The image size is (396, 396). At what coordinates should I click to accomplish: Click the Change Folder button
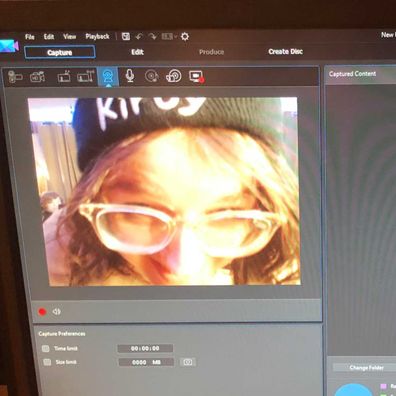pyautogui.click(x=366, y=368)
